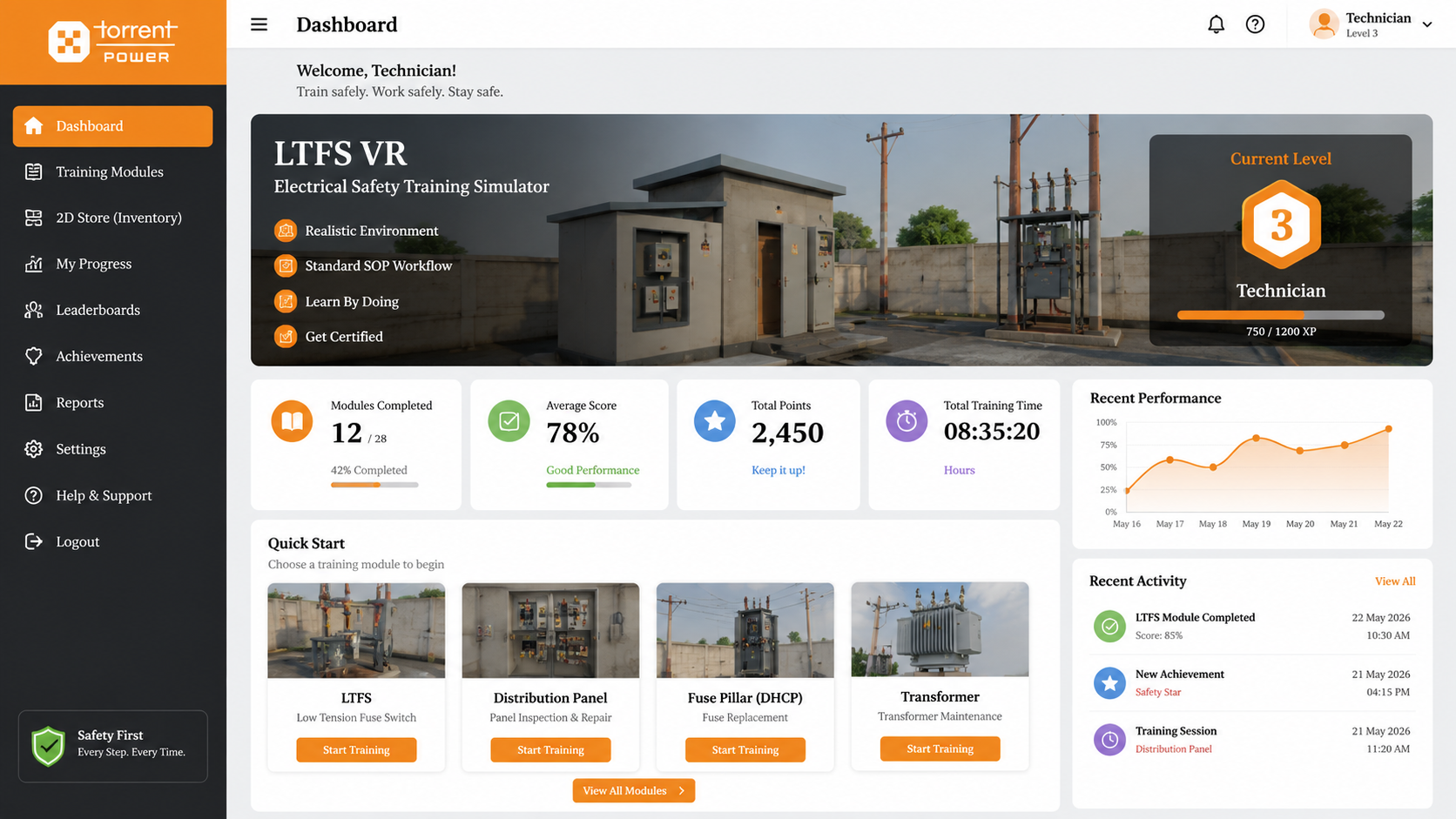Open the Fuse Pillar (DHCP) thumbnail
1456x819 pixels.
[745, 630]
